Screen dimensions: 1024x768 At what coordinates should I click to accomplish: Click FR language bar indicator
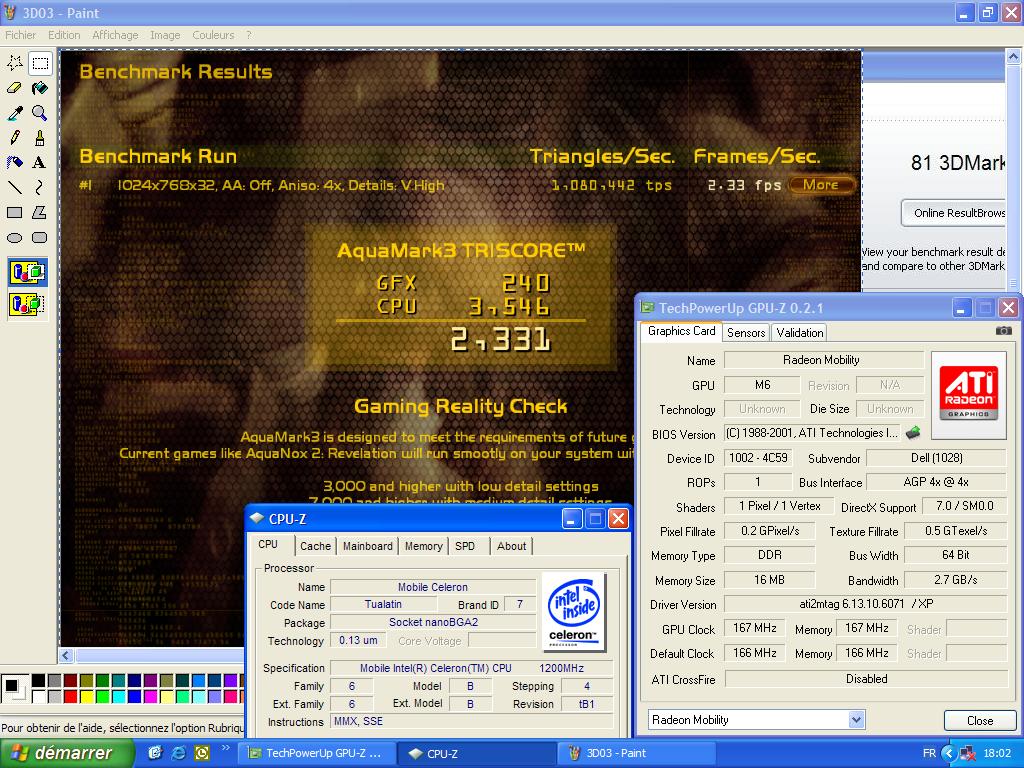pyautogui.click(x=929, y=753)
